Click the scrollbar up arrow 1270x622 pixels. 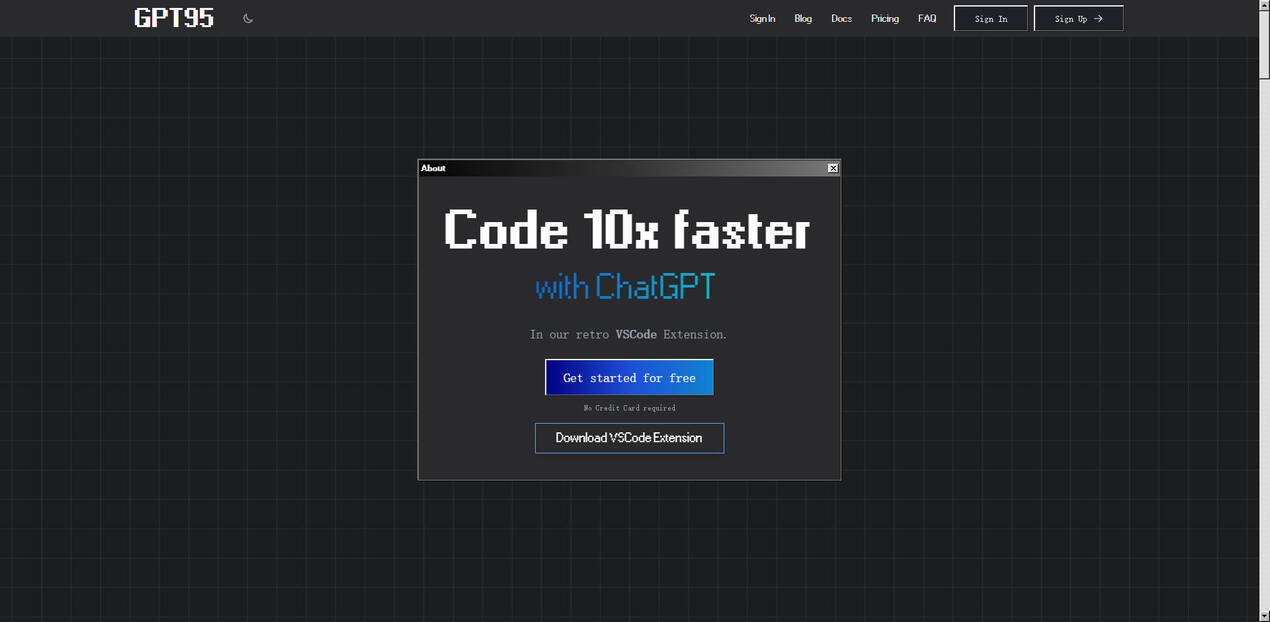tap(1264, 6)
